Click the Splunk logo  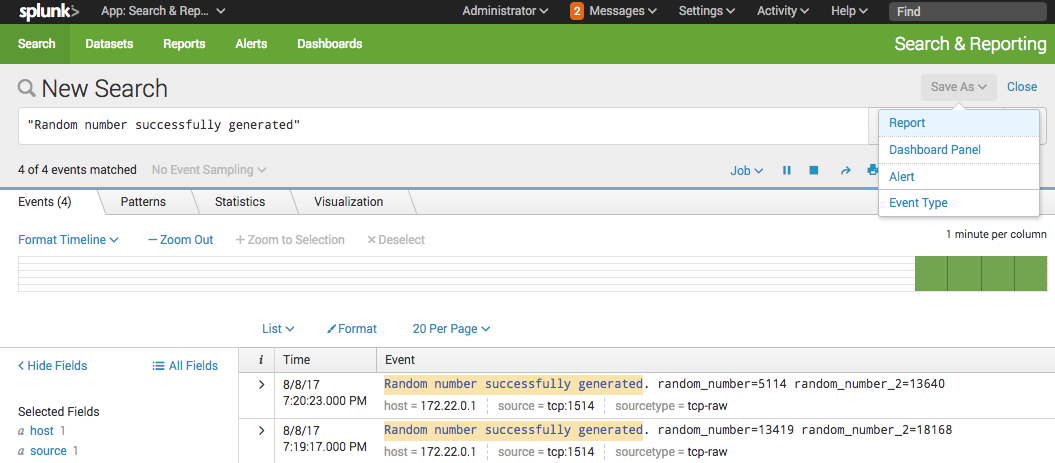click(x=48, y=12)
